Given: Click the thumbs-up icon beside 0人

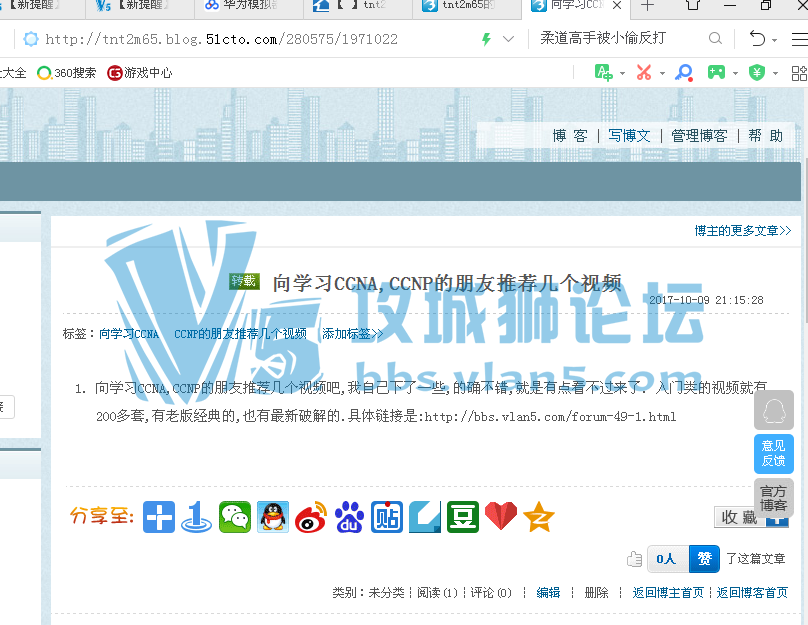Looking at the screenshot, I should pyautogui.click(x=634, y=559).
